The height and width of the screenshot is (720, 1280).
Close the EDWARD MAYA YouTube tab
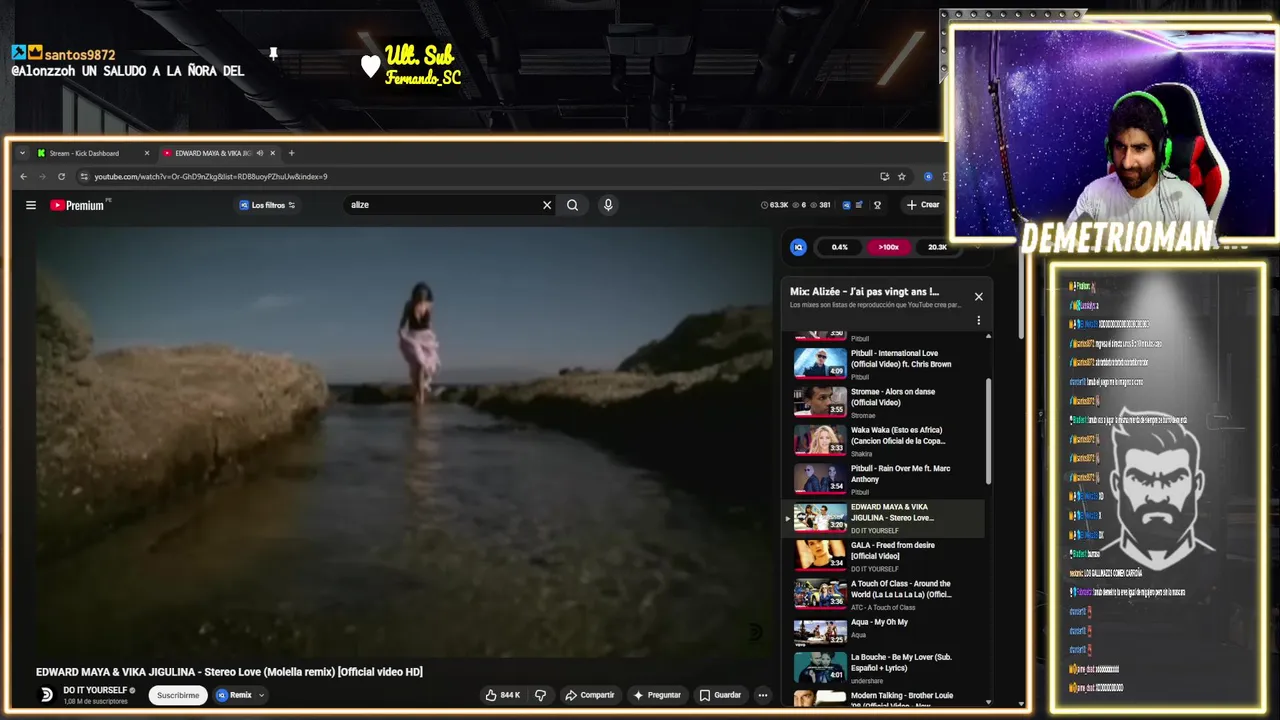tap(272, 153)
